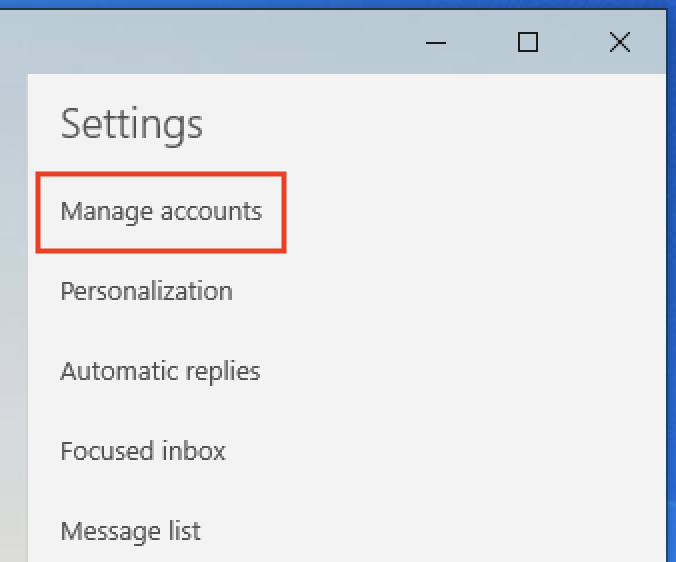
Task: Go to Focused inbox settings
Action: [x=143, y=451]
